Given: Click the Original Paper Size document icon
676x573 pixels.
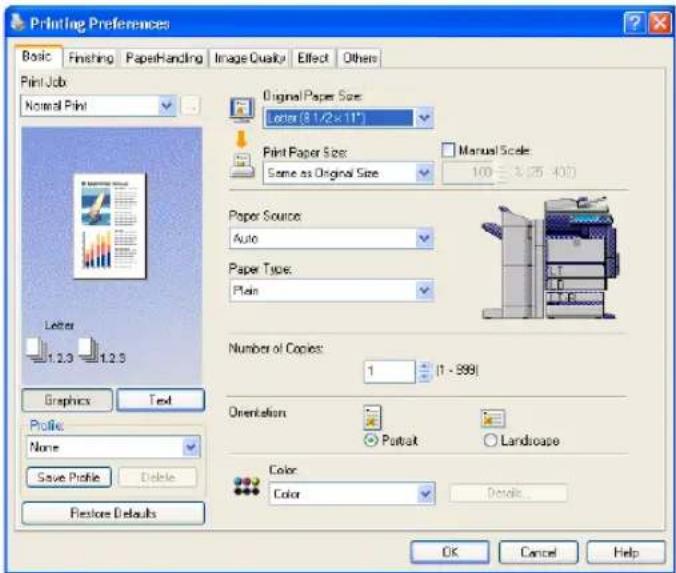Looking at the screenshot, I should coord(241,109).
